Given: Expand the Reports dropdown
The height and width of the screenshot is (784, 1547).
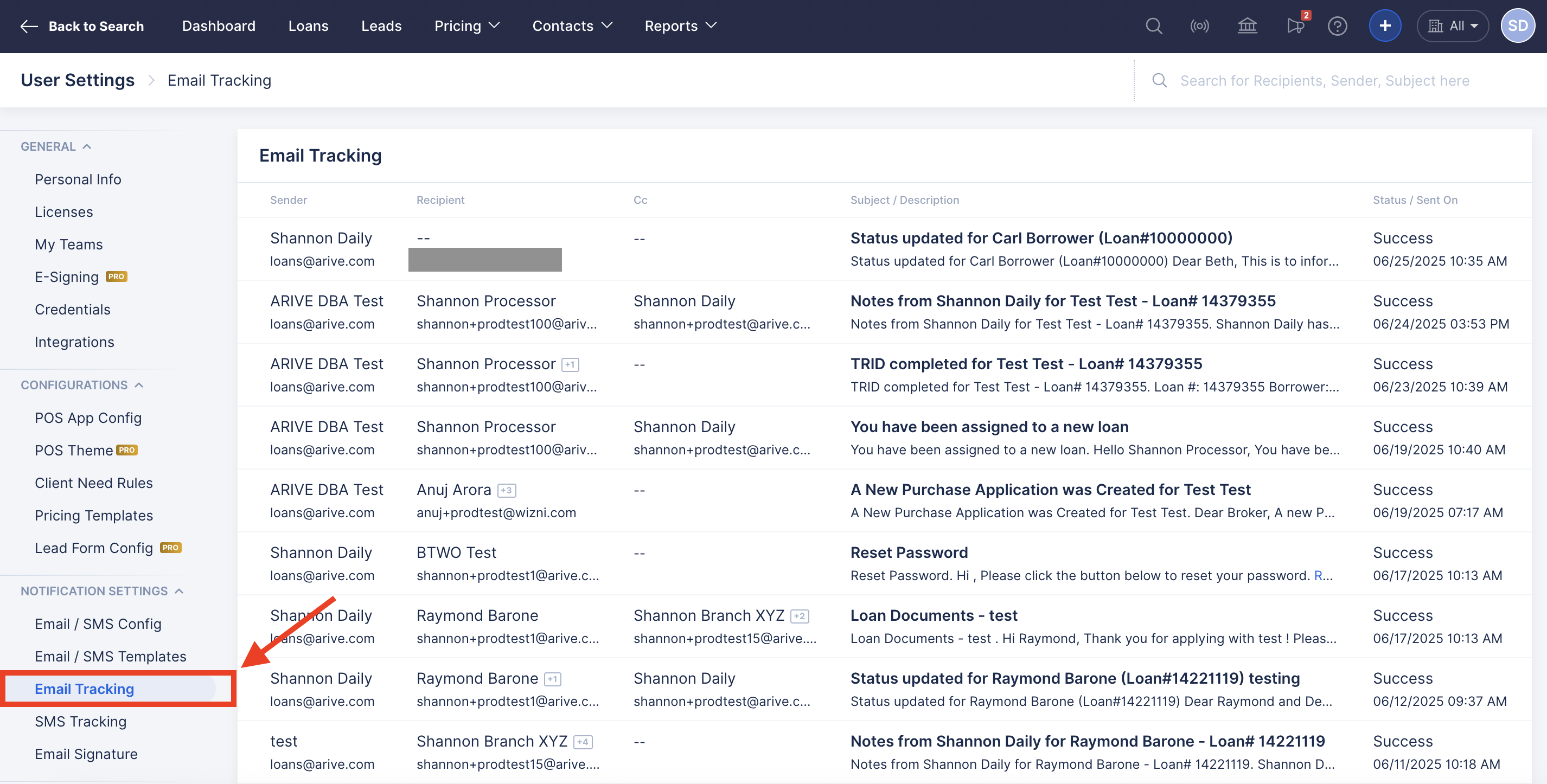Looking at the screenshot, I should point(680,26).
